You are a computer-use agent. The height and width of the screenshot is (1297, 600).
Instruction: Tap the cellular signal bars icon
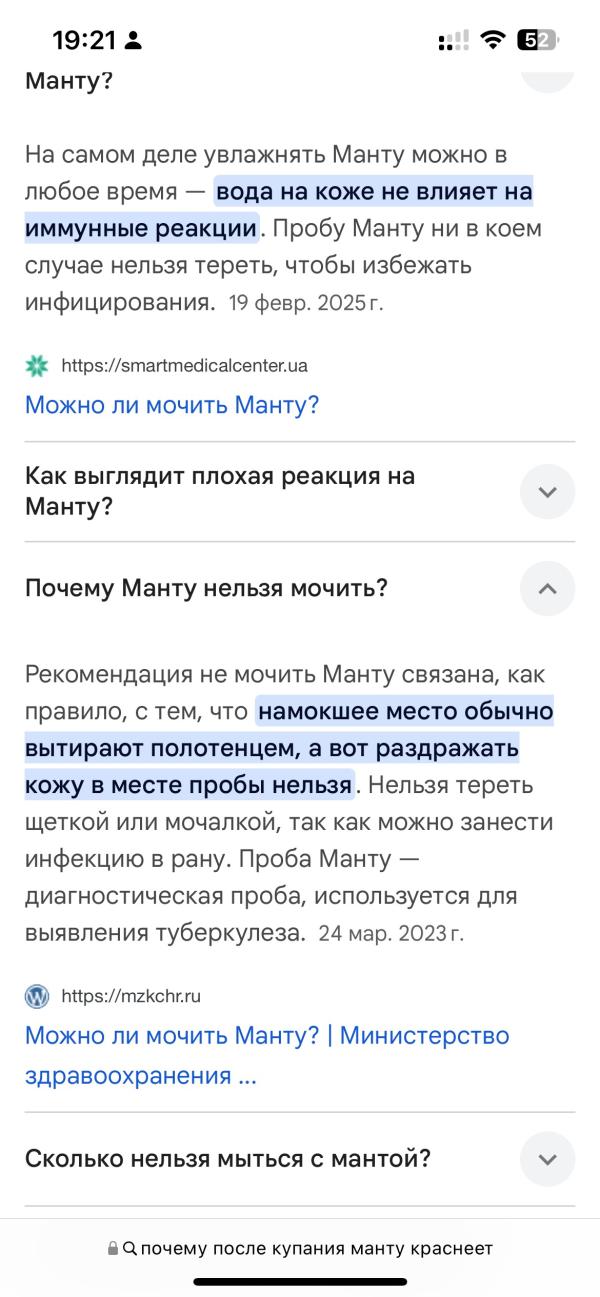[453, 41]
